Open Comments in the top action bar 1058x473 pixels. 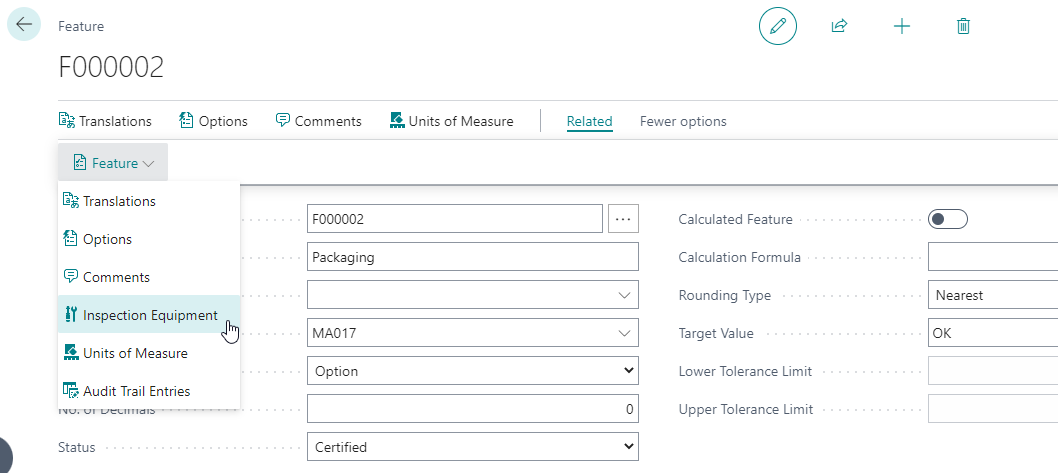(x=318, y=121)
